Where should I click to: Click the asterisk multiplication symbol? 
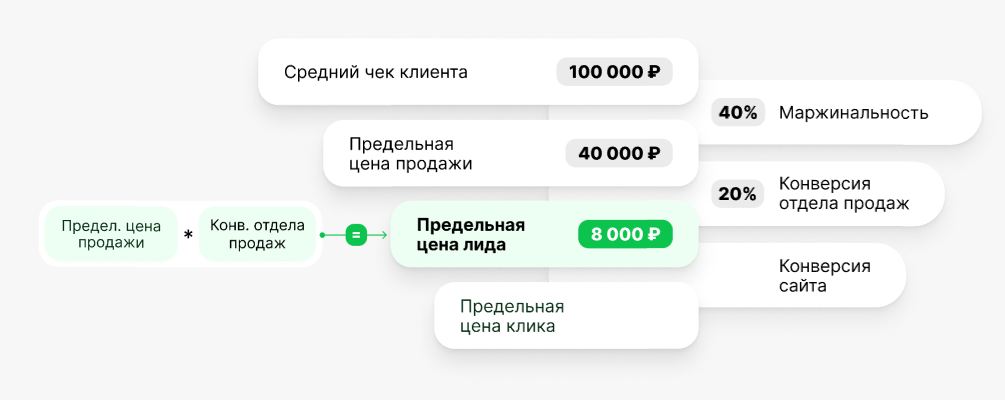[x=188, y=236]
